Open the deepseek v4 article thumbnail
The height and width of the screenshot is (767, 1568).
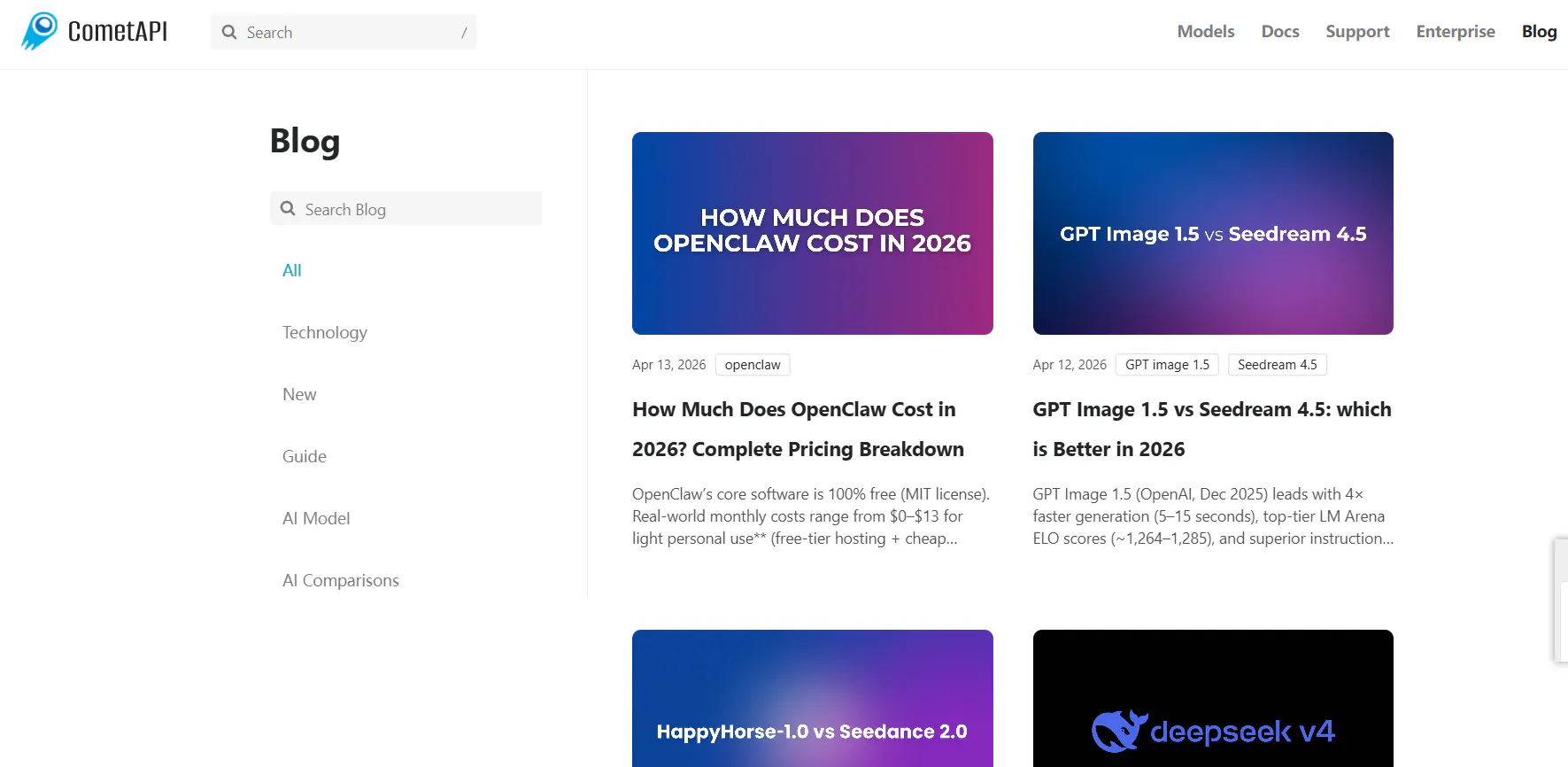pyautogui.click(x=1213, y=698)
